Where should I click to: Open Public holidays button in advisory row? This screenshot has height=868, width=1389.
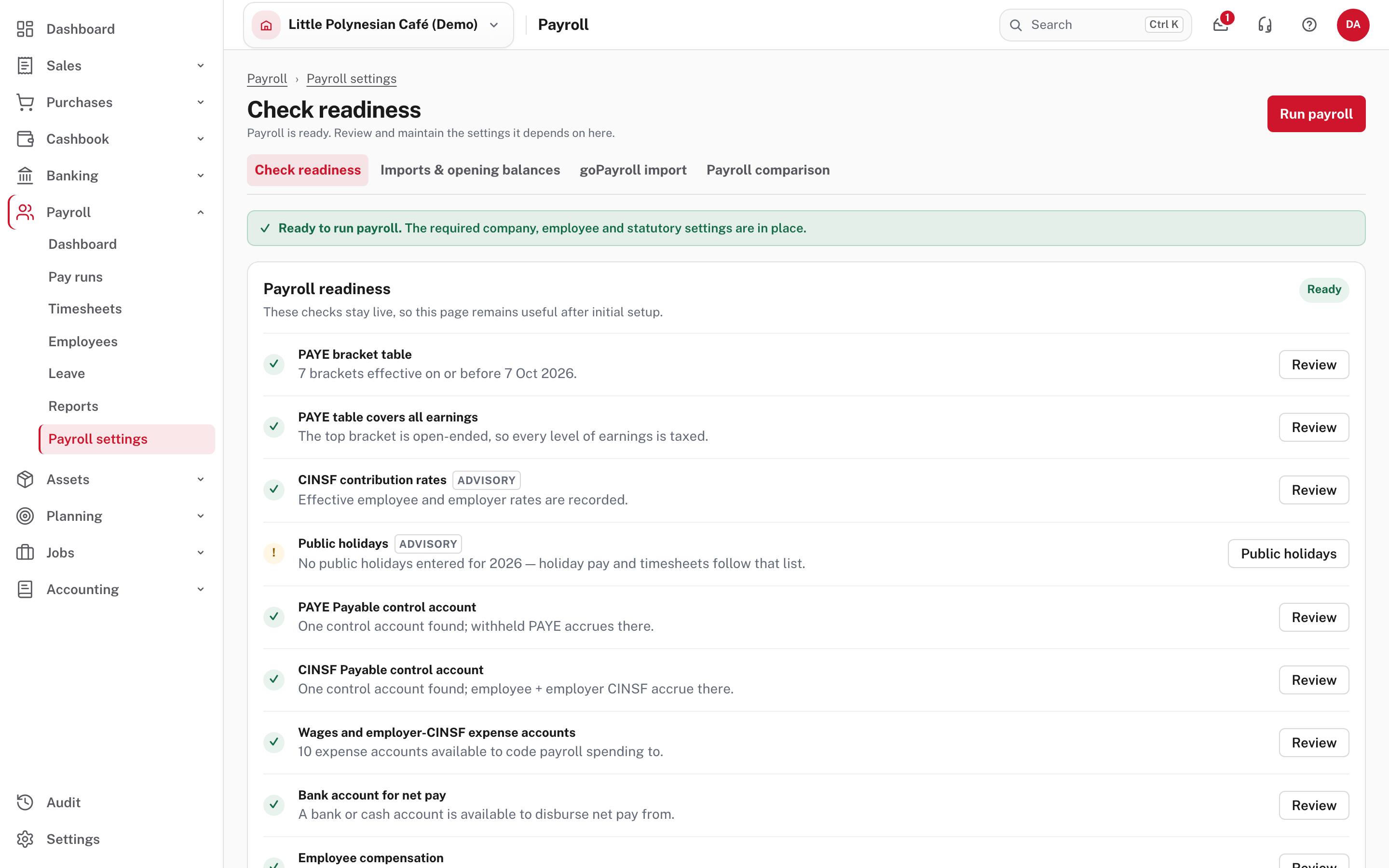click(x=1289, y=554)
